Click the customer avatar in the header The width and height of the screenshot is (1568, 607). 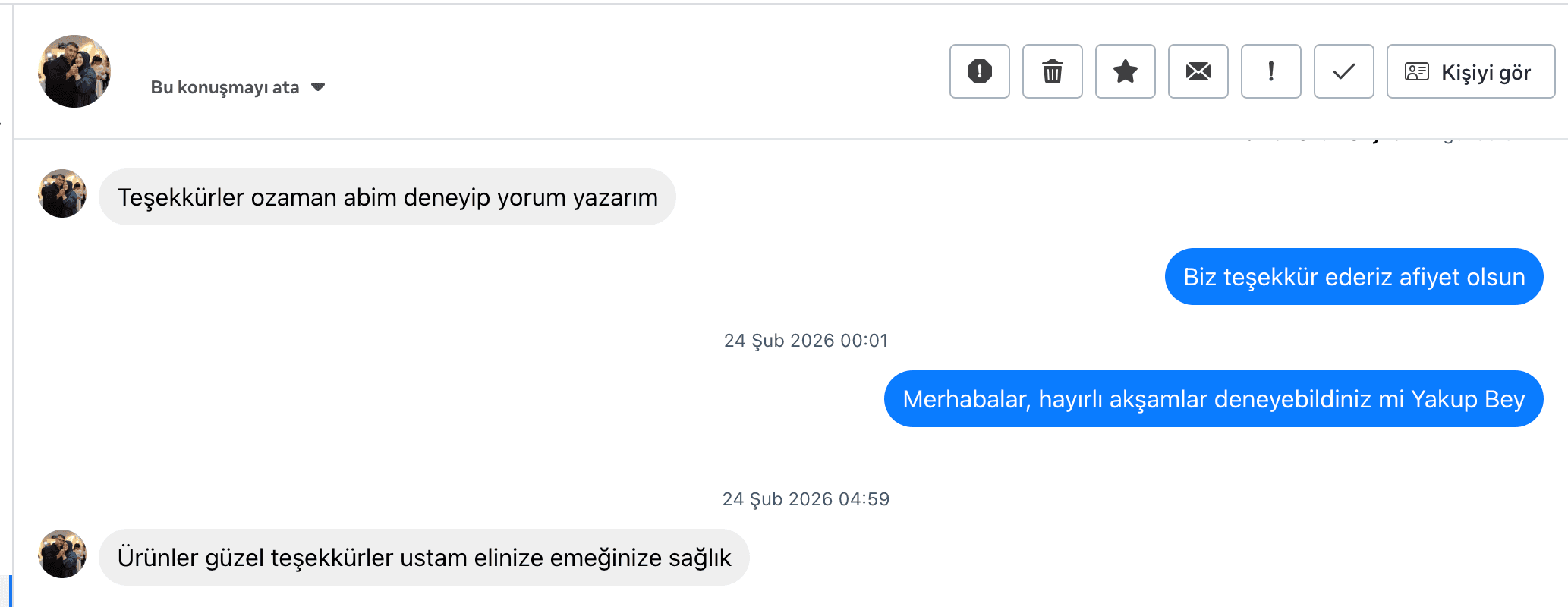tap(74, 71)
